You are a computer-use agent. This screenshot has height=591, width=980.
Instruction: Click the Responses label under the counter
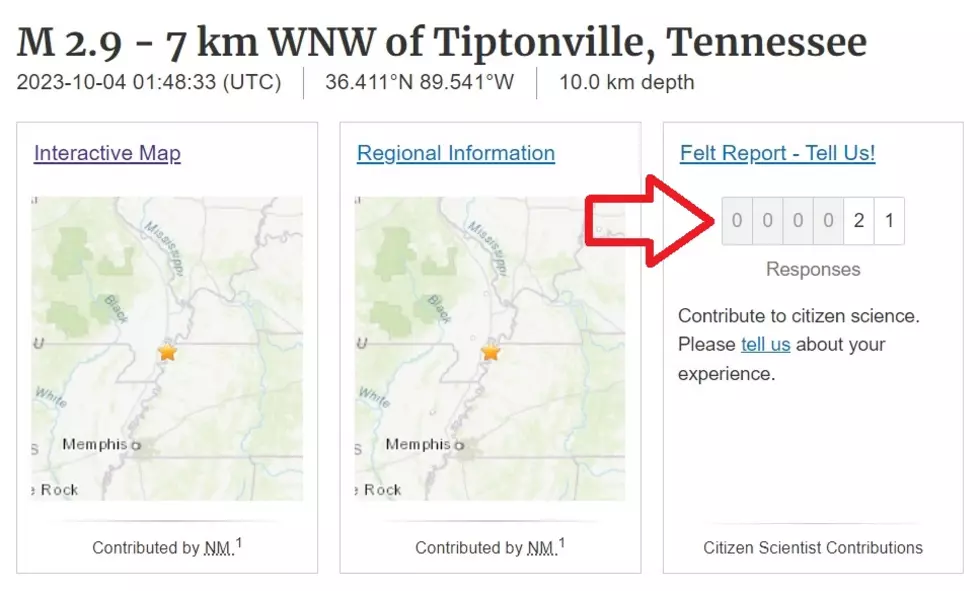tap(813, 269)
